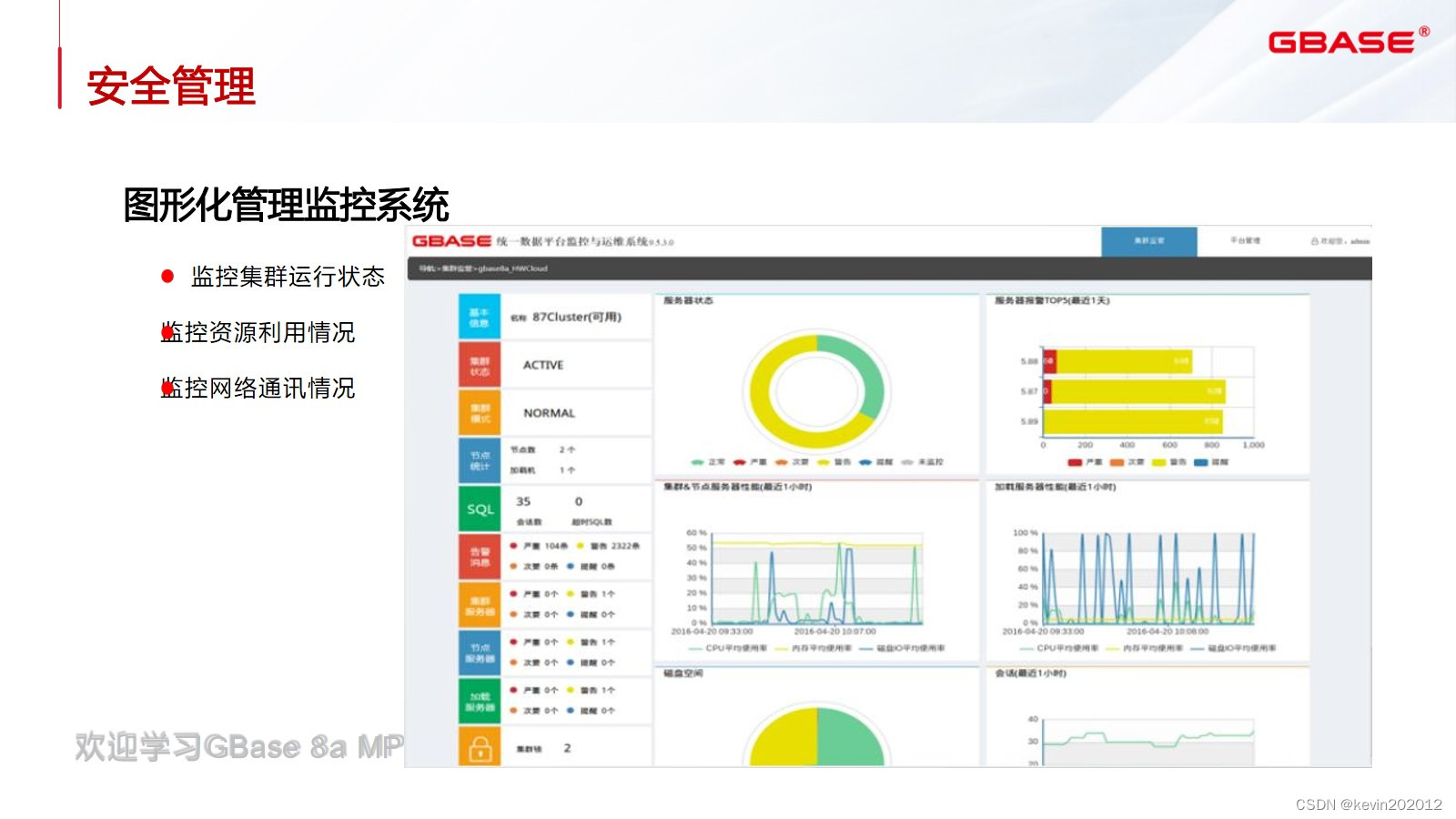This screenshot has height=819, width=1456.
Task: Toggle 警告 legend in server status donut chart
Action: coord(834,462)
